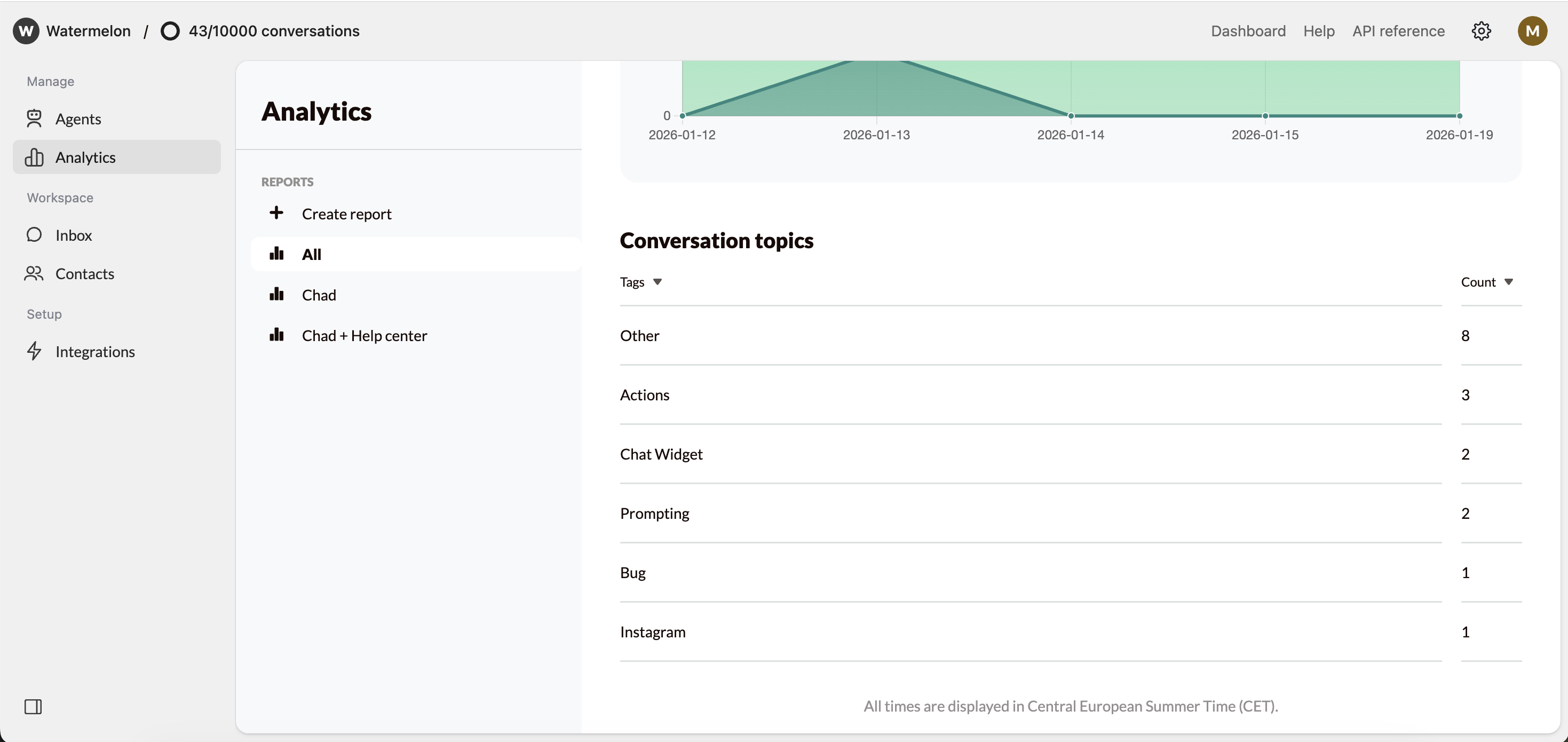Open the Help link

point(1318,31)
